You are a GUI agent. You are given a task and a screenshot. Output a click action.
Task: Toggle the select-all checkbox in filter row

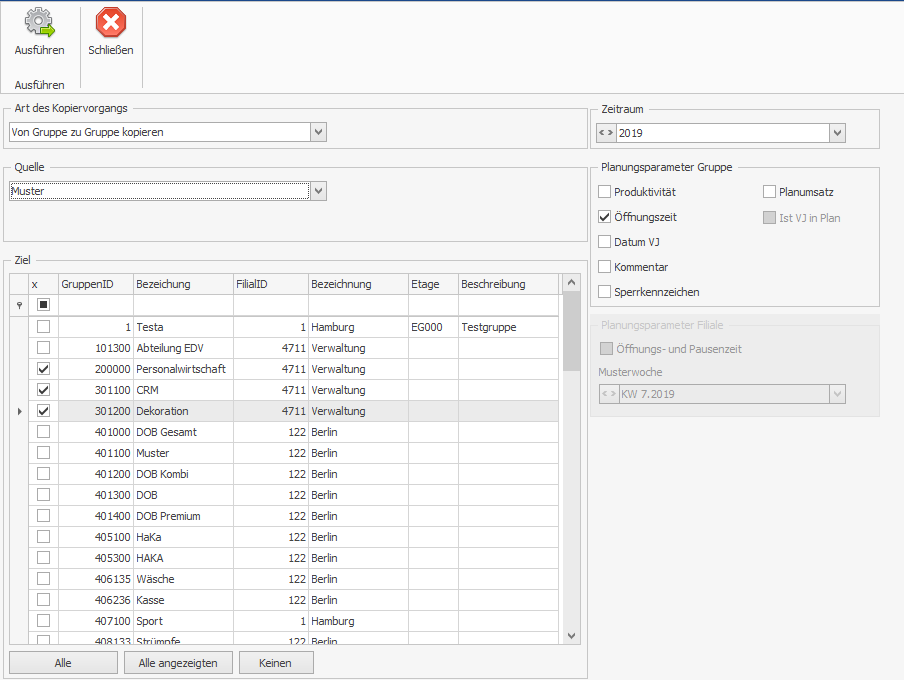click(43, 305)
